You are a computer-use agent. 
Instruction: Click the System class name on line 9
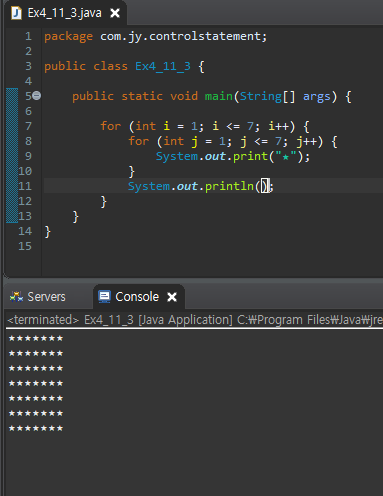[177, 156]
